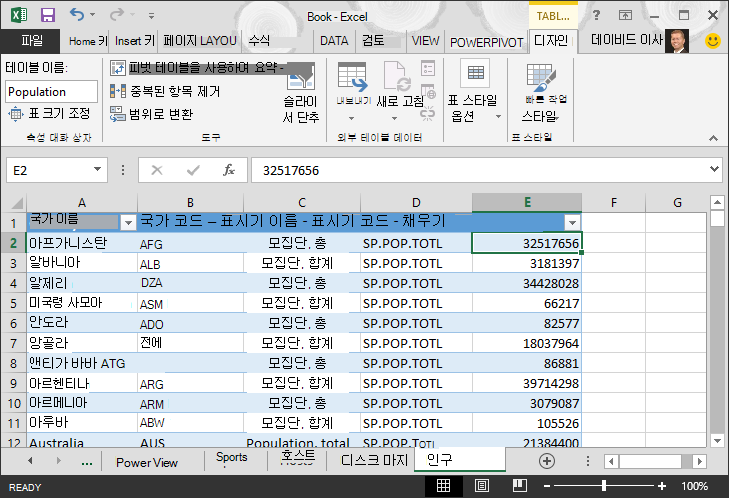729x498 pixels.
Task: Edit the table name field Population
Action: pos(52,92)
